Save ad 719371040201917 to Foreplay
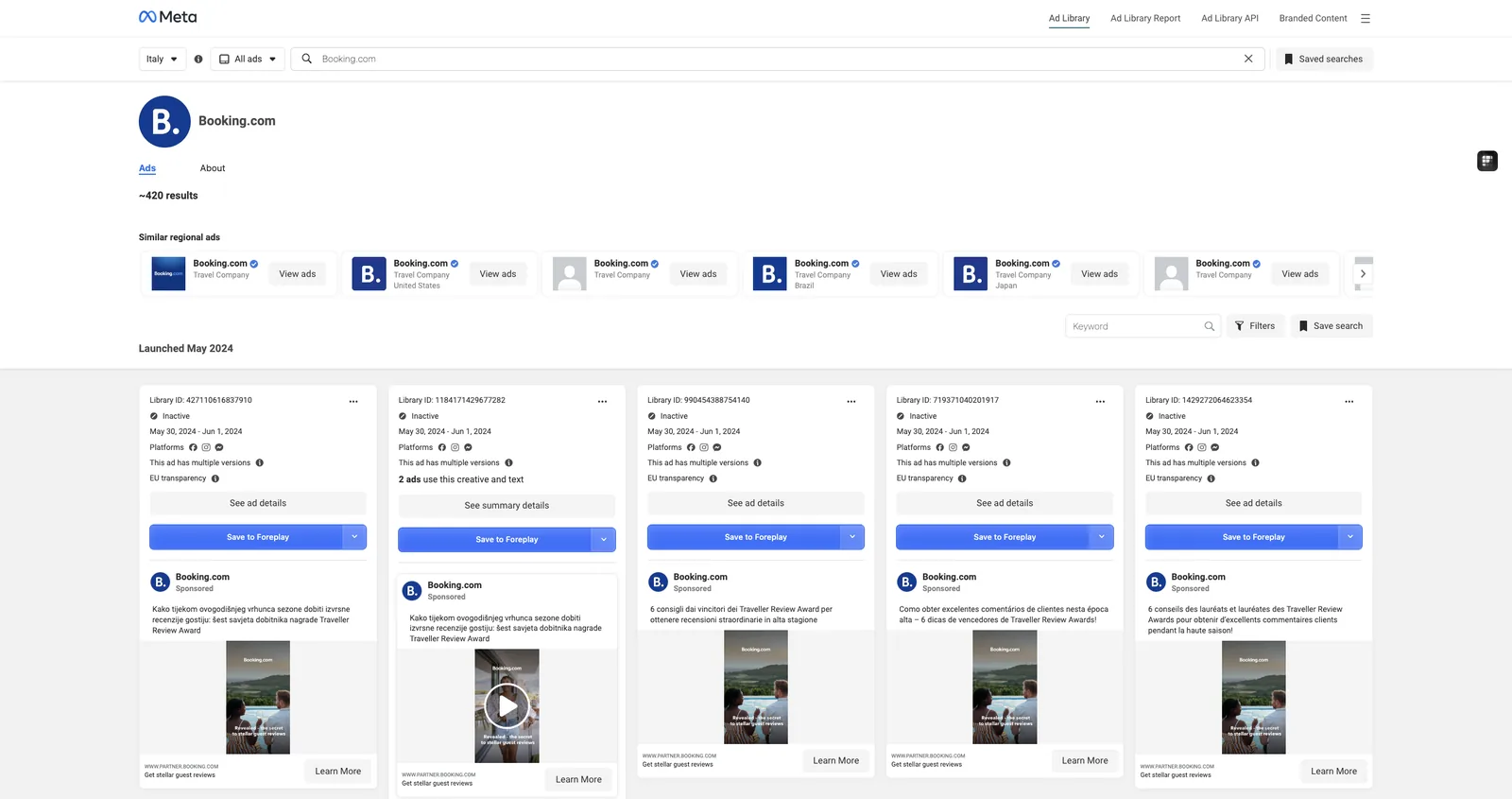Screen dimensions: 1512x799 (993, 537)
